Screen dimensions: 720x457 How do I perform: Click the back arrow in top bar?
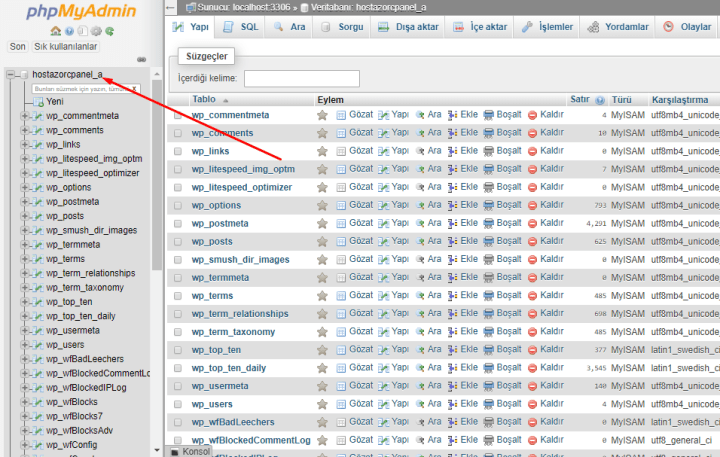point(170,7)
